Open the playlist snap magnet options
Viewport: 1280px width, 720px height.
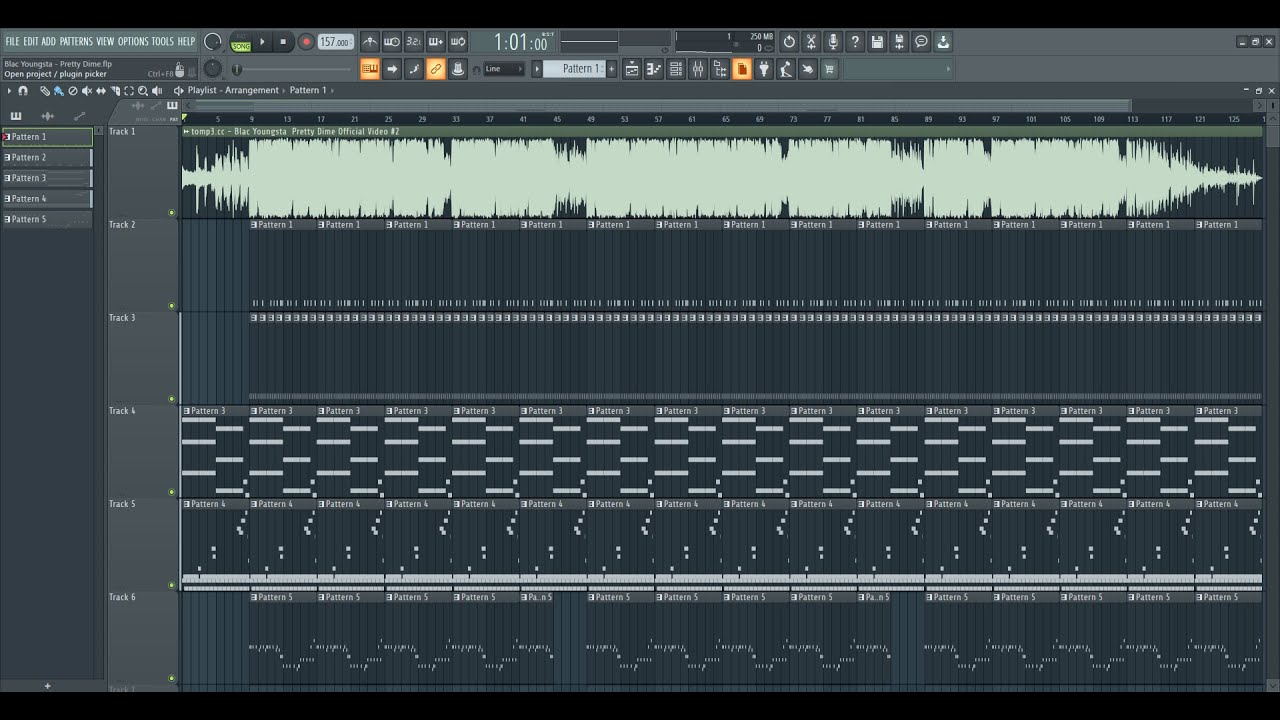(23, 91)
